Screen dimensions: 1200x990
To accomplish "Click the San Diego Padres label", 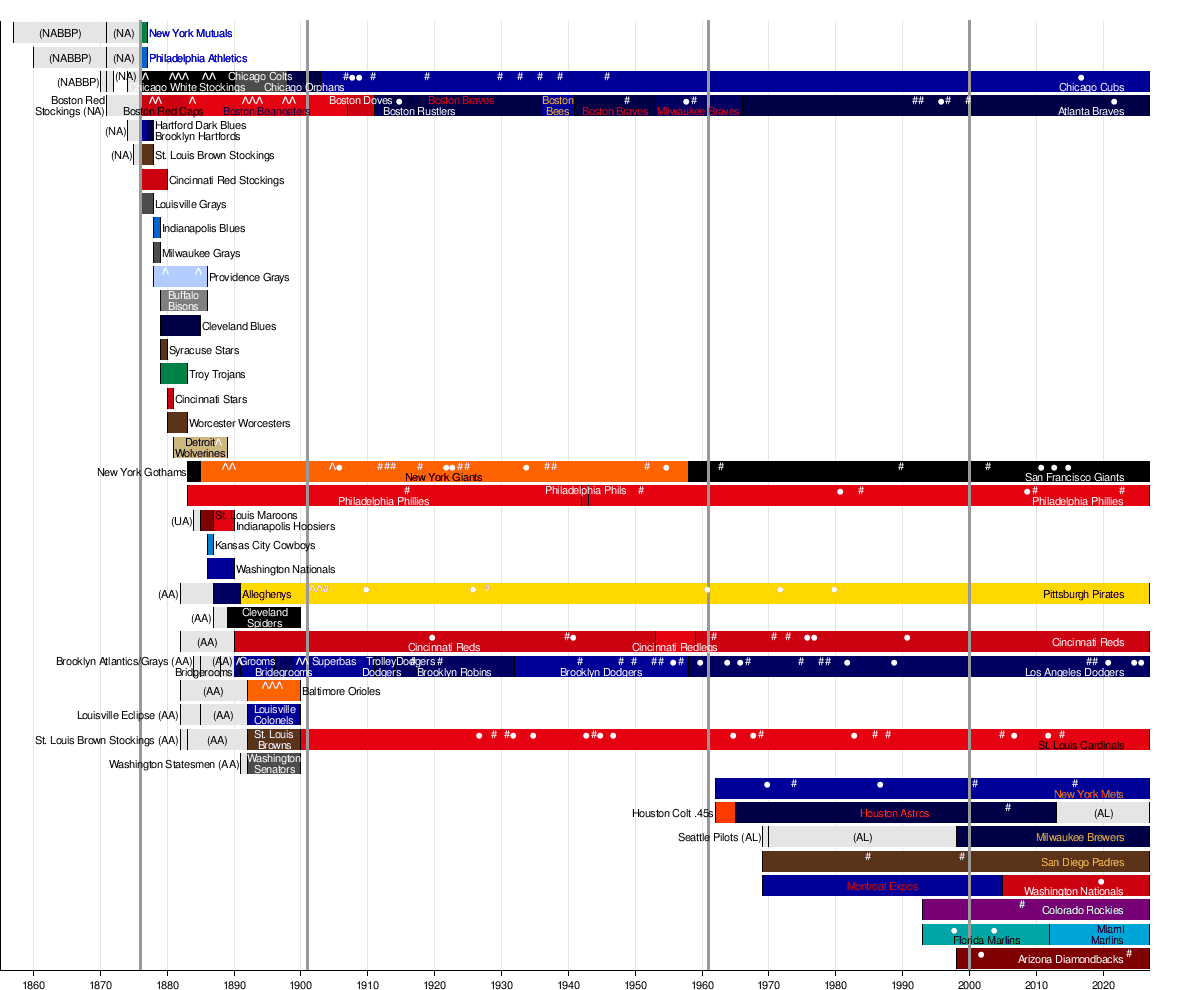I will click(x=1082, y=862).
